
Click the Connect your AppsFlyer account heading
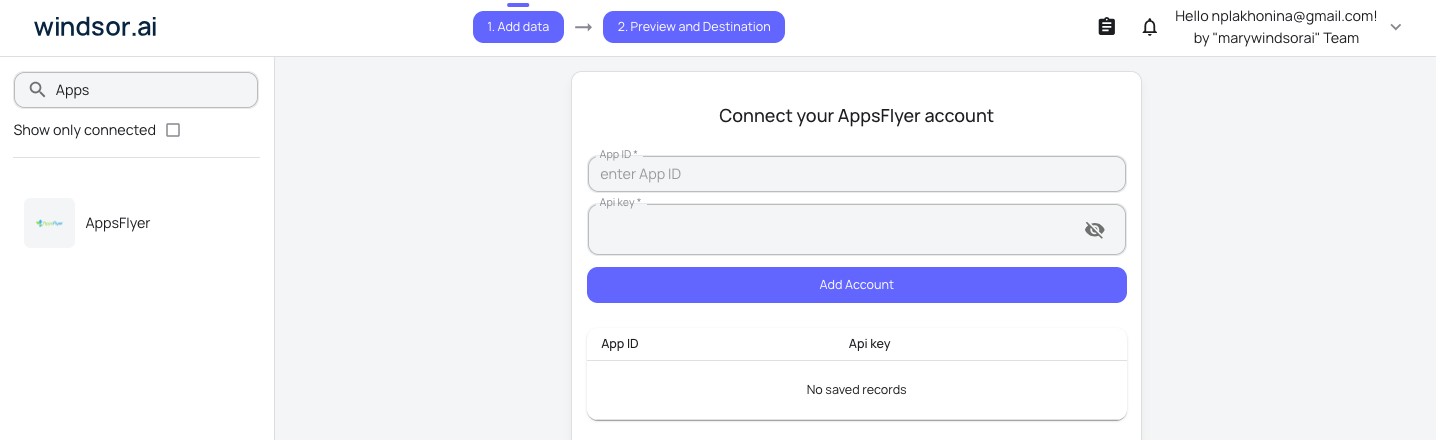pyautogui.click(x=856, y=116)
